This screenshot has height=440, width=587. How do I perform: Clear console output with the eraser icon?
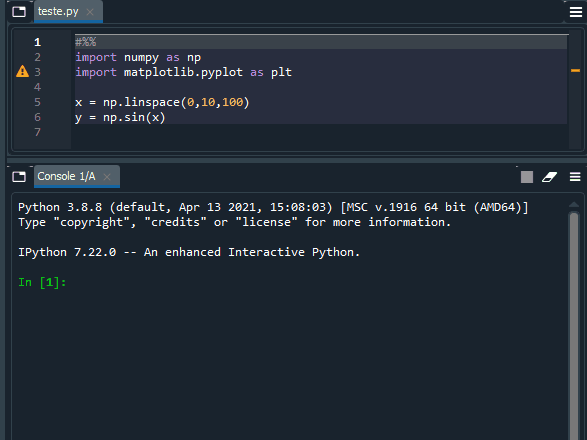pyautogui.click(x=550, y=177)
